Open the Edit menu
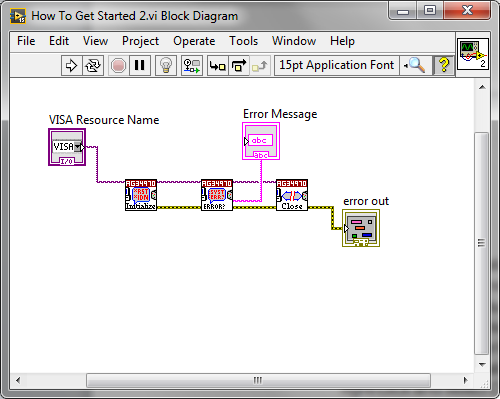Screen dimensions: 500x399 pos(59,41)
